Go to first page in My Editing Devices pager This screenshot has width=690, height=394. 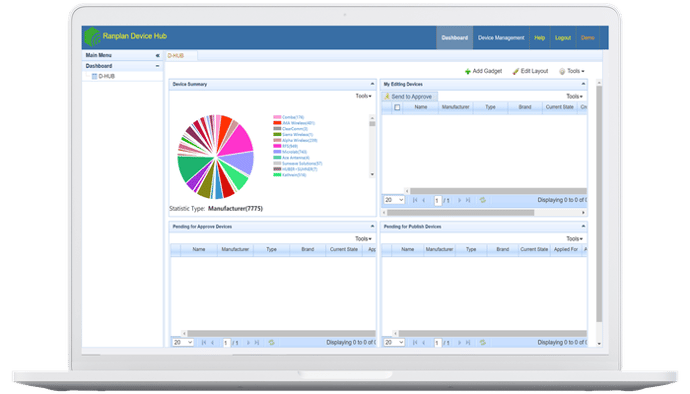pos(415,200)
